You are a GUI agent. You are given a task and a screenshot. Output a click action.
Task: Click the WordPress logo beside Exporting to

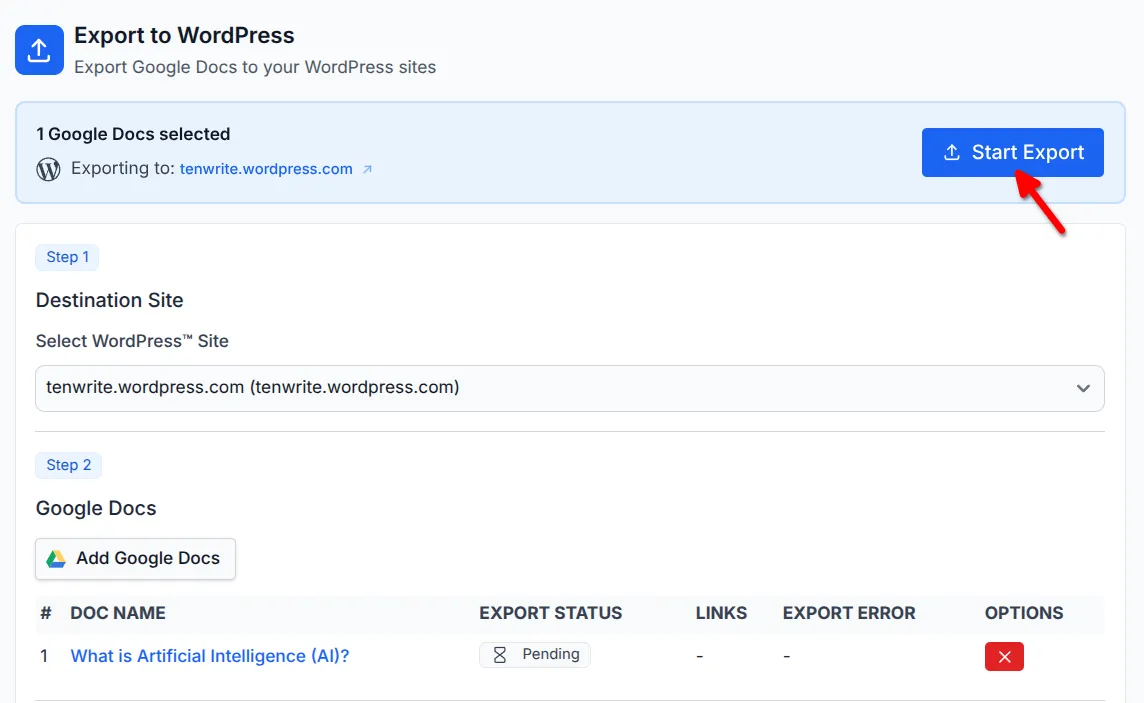[48, 169]
